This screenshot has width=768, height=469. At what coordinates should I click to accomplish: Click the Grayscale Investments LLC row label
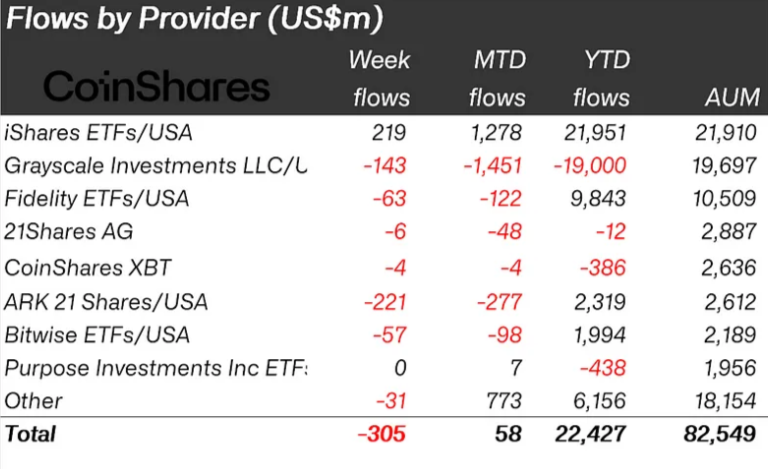155,165
